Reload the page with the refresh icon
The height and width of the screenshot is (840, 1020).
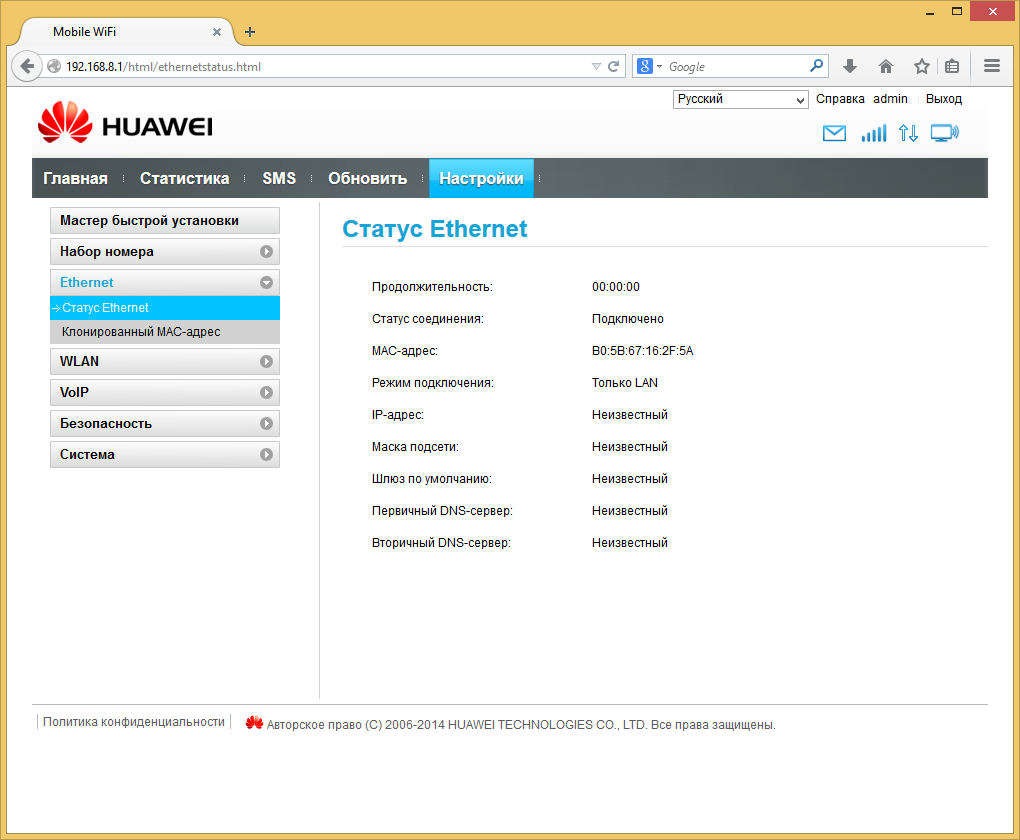(x=613, y=66)
